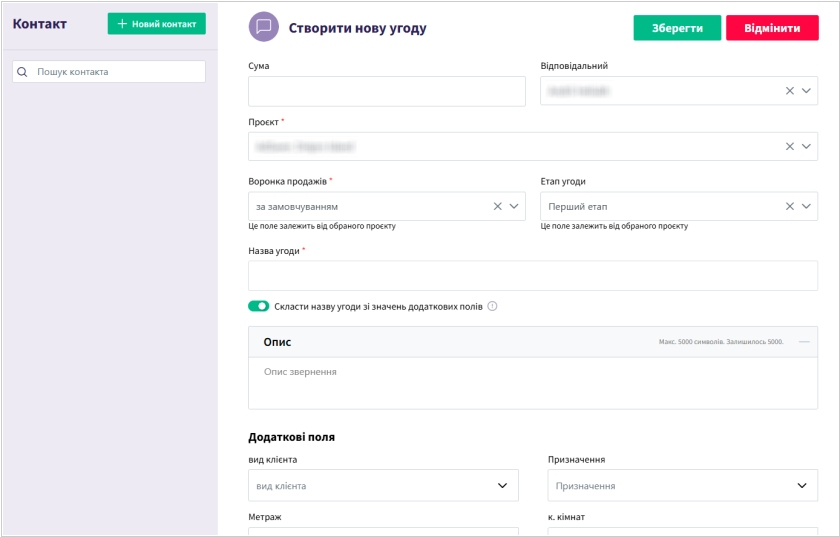
Task: Click the purple chat bubble deal icon
Action: coord(264,27)
